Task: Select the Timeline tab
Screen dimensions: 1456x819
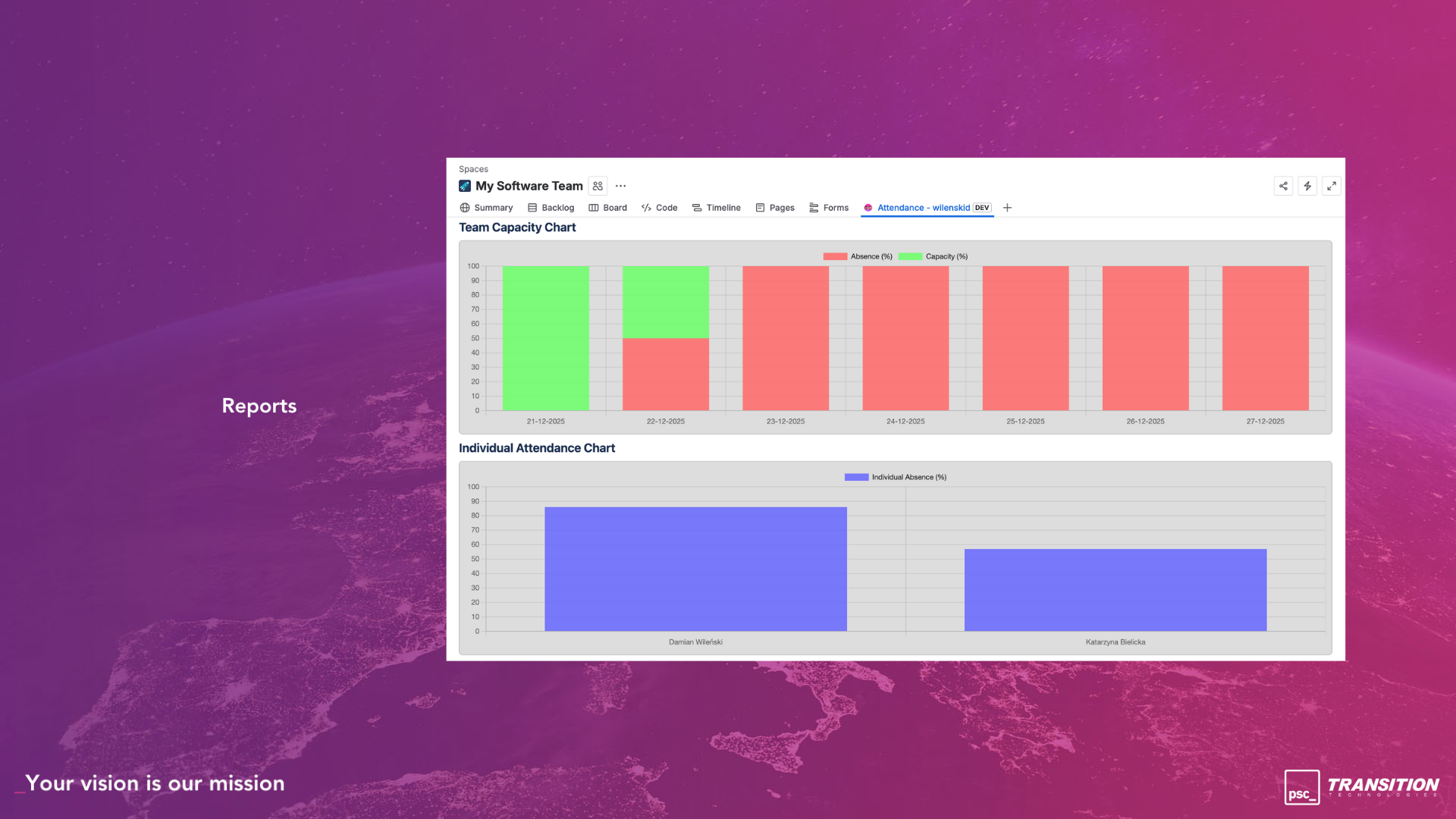Action: (716, 208)
